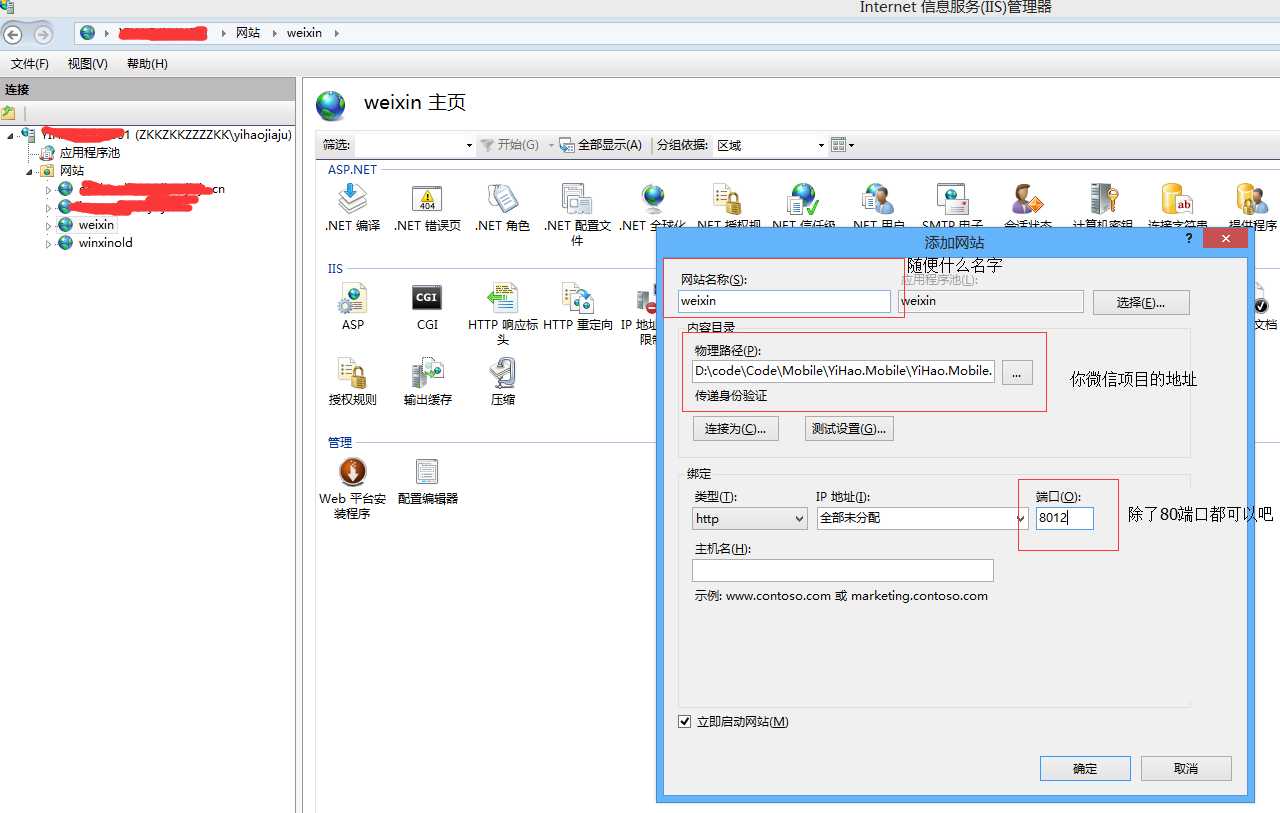
Task: Collapse the server root tree node
Action: click(x=11, y=135)
